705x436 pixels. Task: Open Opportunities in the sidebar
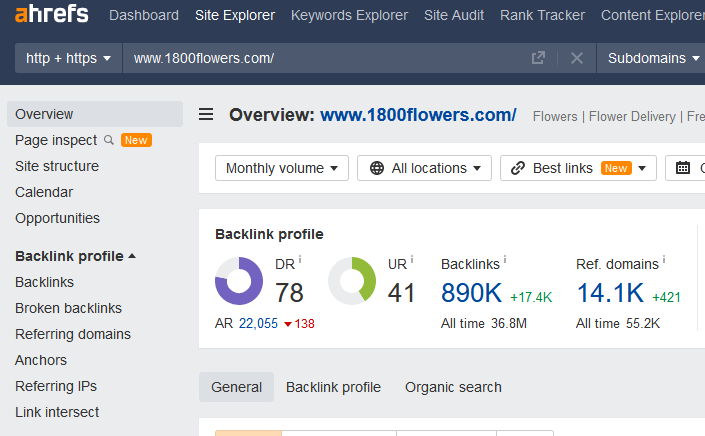point(57,218)
